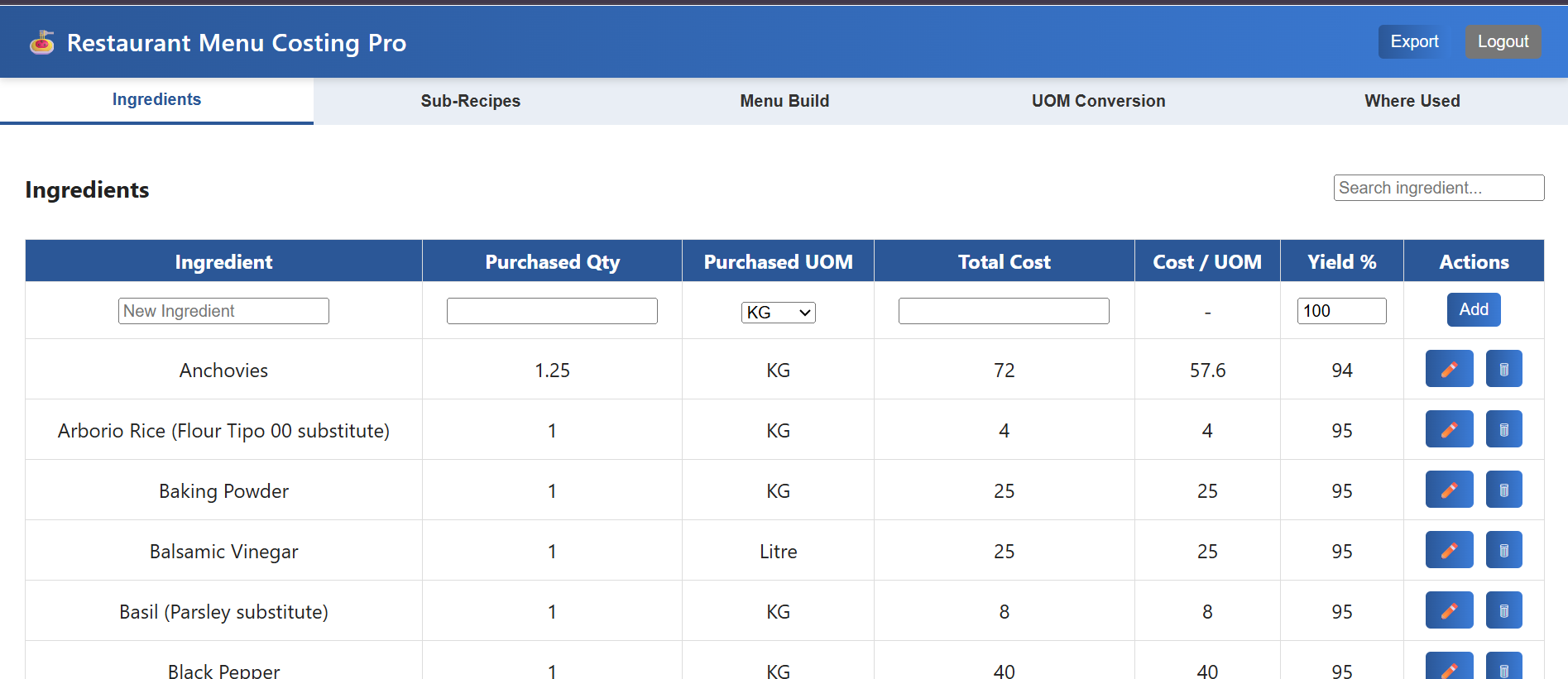1568x679 pixels.
Task: Edit the Balsamic Vinegar row
Action: point(1449,550)
